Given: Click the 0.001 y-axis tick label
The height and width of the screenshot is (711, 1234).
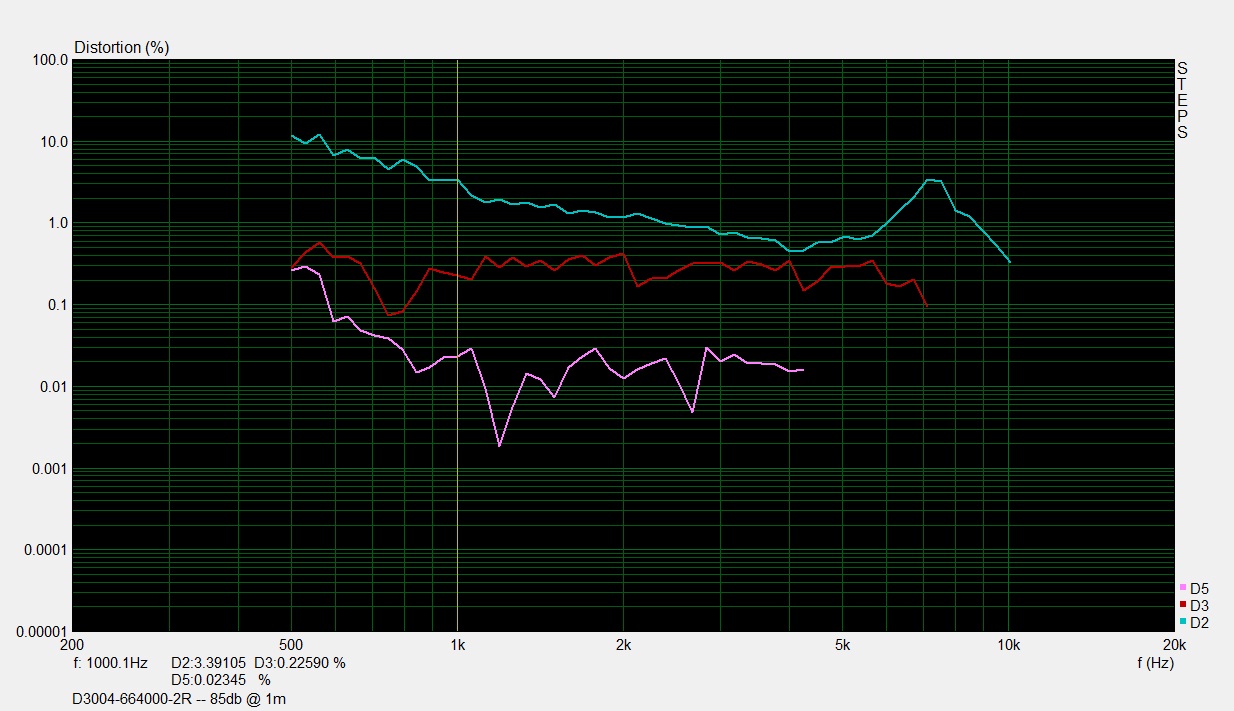Looking at the screenshot, I should pyautogui.click(x=50, y=468).
